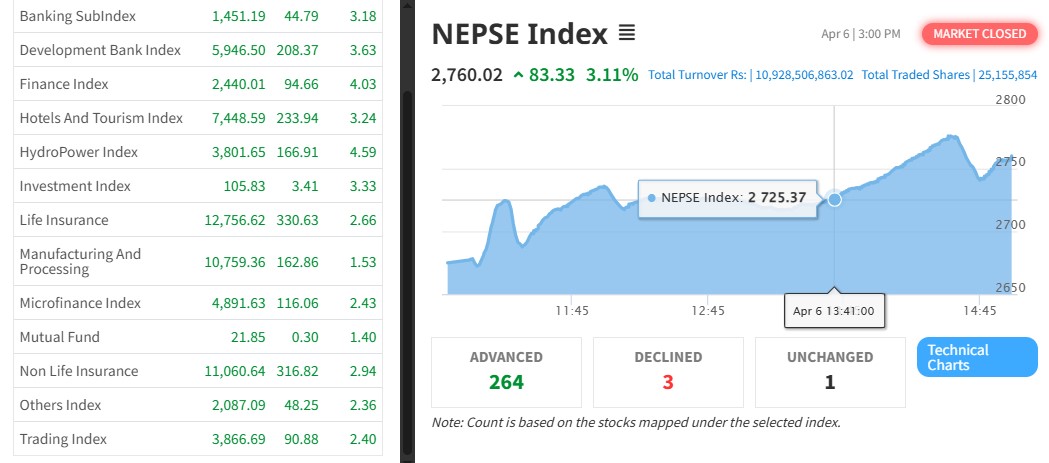Select Hotels And Tourism Index
1049x463 pixels.
click(x=101, y=118)
